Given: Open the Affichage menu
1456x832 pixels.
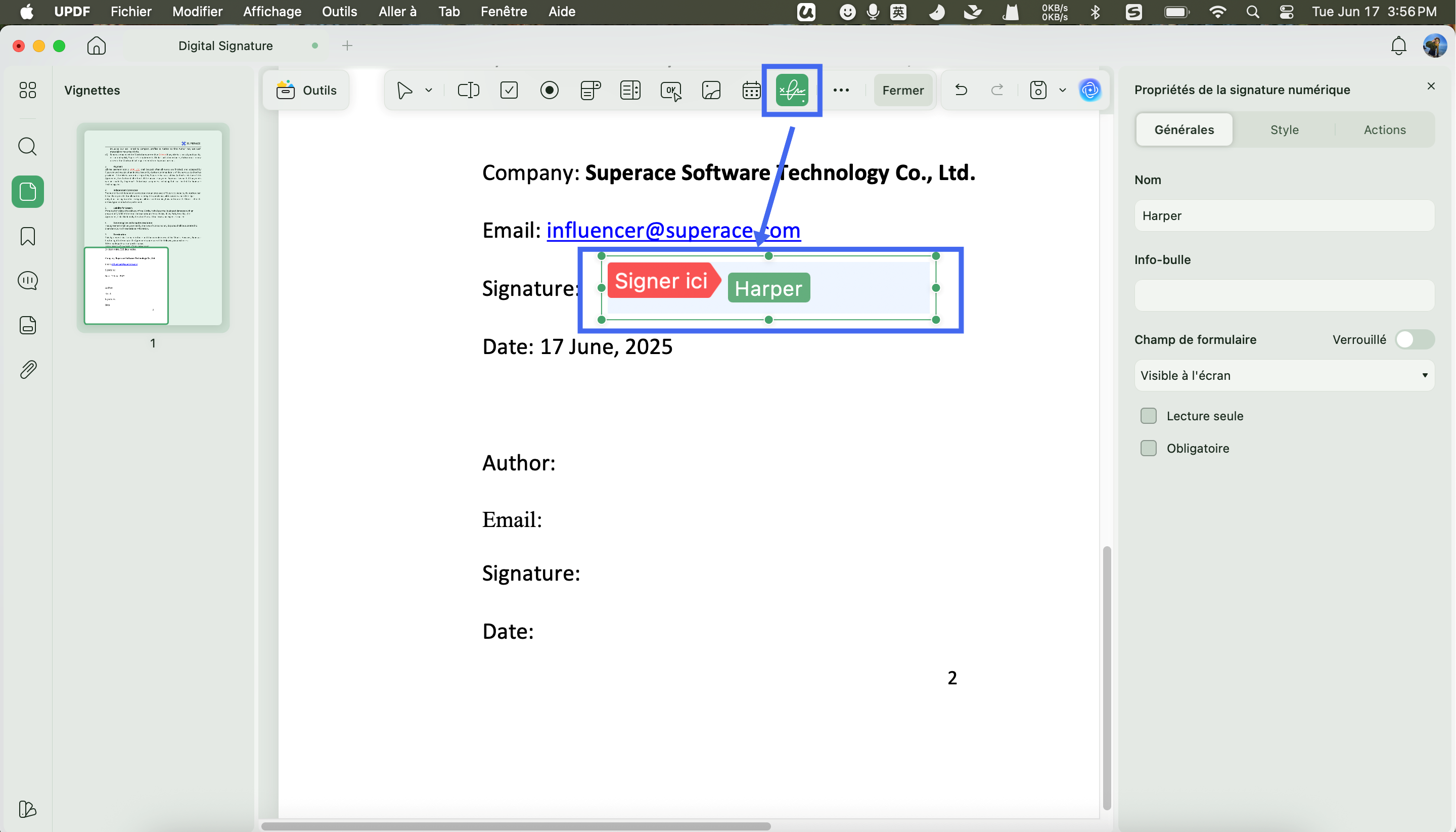Looking at the screenshot, I should pos(272,12).
